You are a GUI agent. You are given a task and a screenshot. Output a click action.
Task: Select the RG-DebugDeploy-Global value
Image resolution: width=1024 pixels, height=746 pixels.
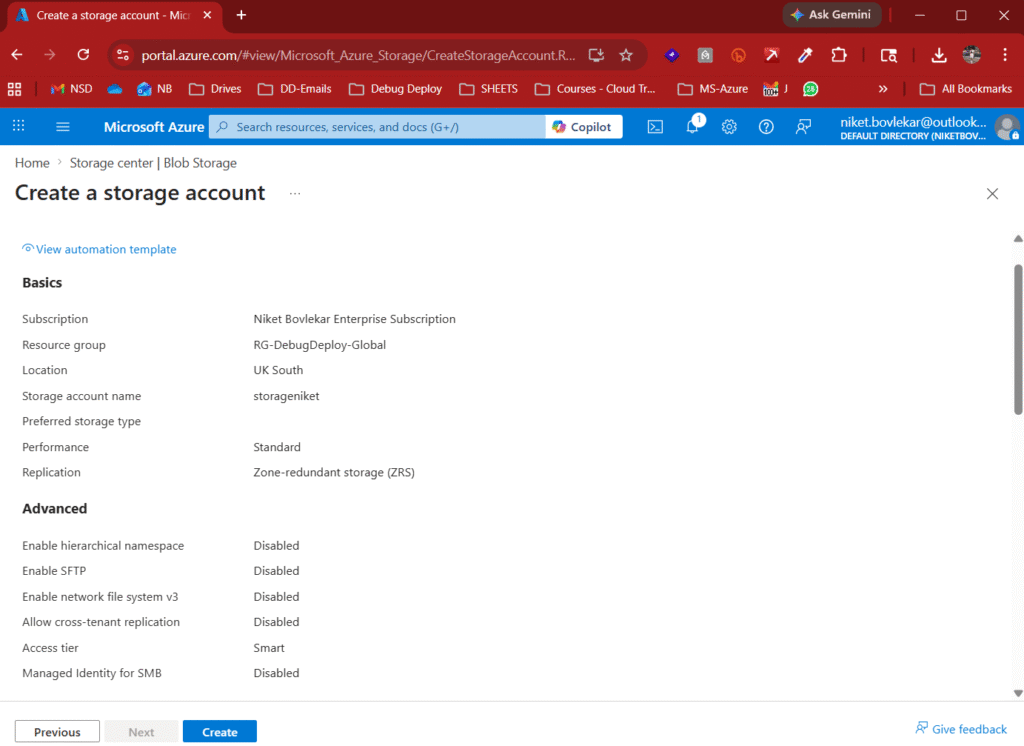pos(319,345)
